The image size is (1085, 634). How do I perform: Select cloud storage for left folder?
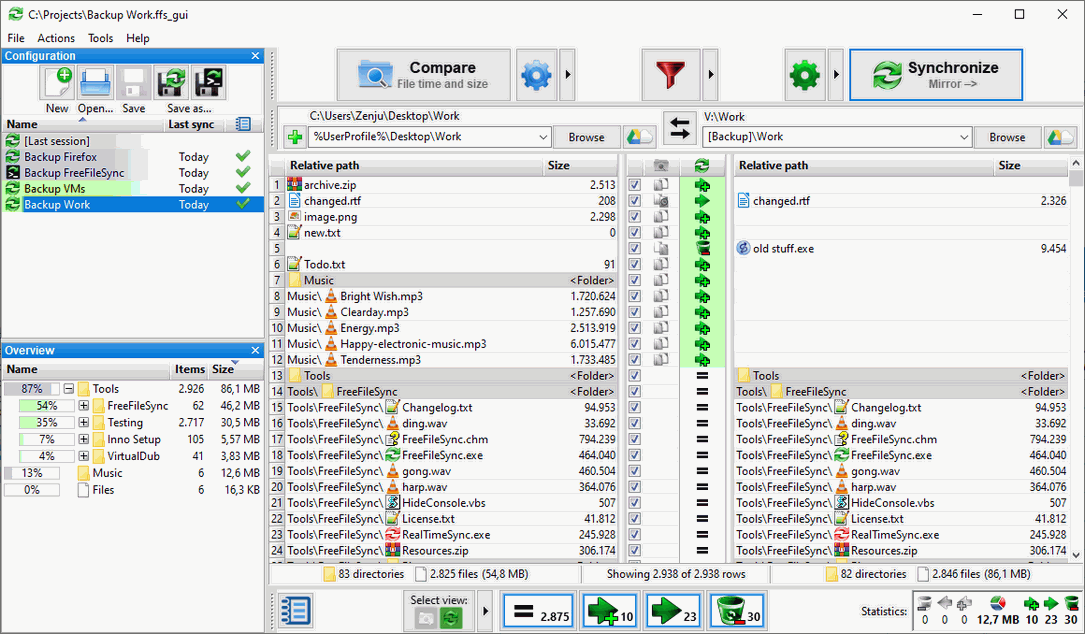point(639,137)
